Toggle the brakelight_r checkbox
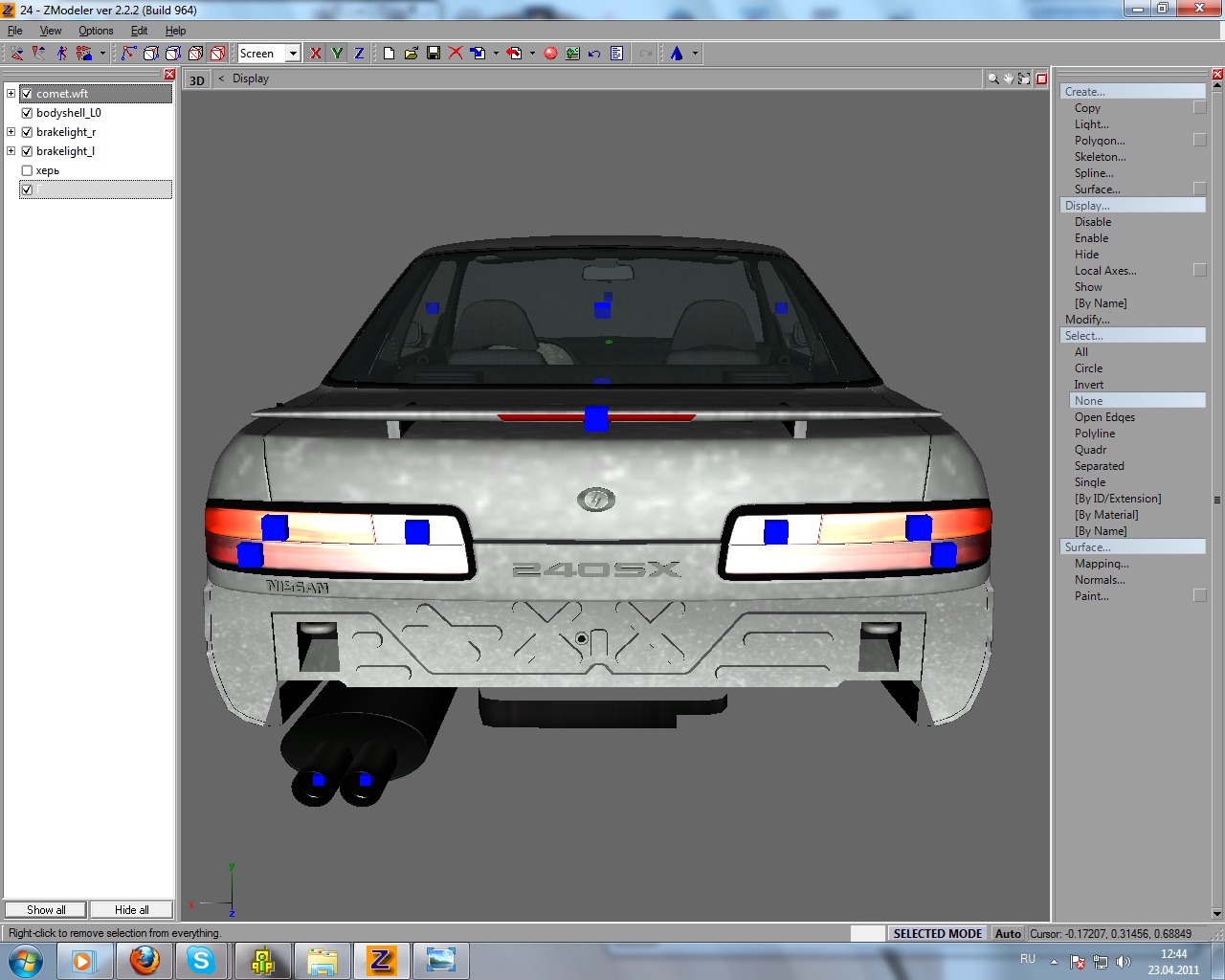 (27, 132)
